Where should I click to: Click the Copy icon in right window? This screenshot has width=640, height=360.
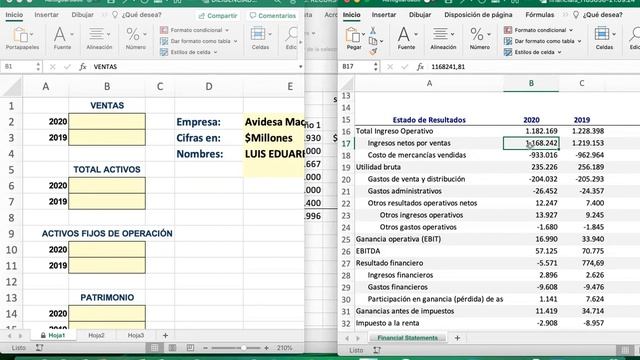point(373,41)
